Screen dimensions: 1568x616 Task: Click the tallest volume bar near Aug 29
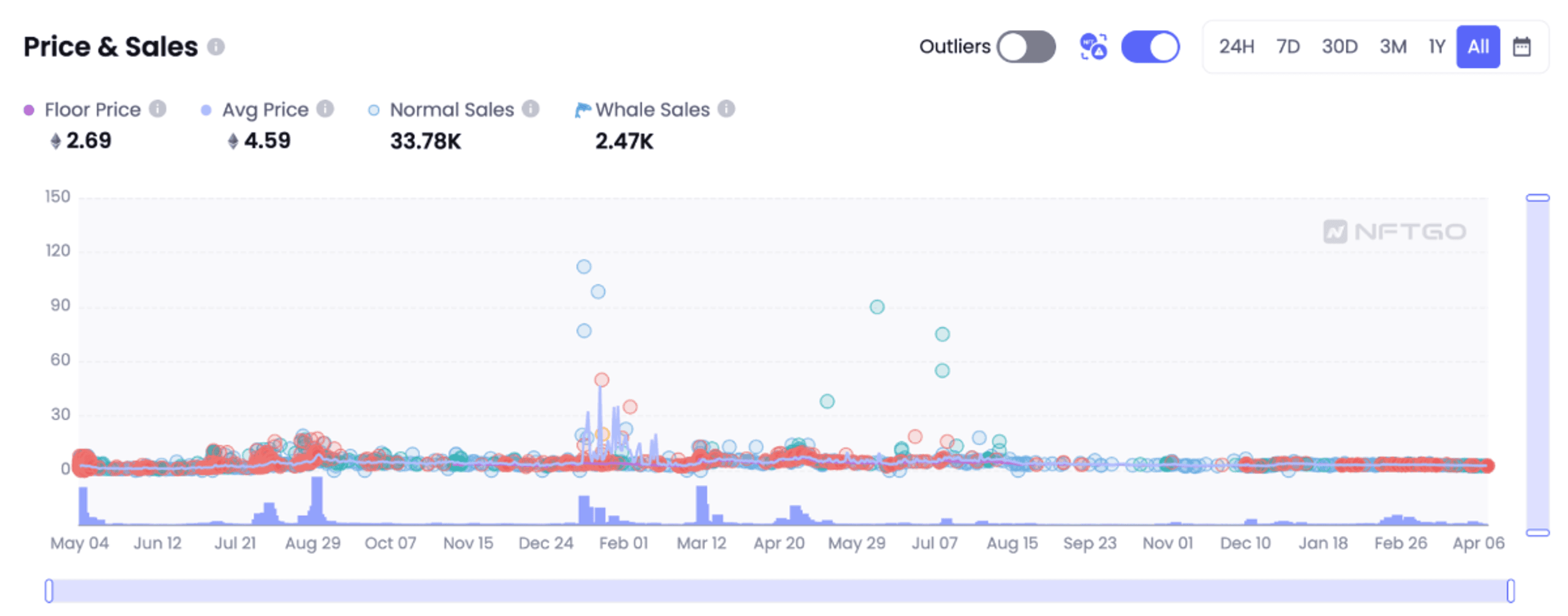point(317,500)
